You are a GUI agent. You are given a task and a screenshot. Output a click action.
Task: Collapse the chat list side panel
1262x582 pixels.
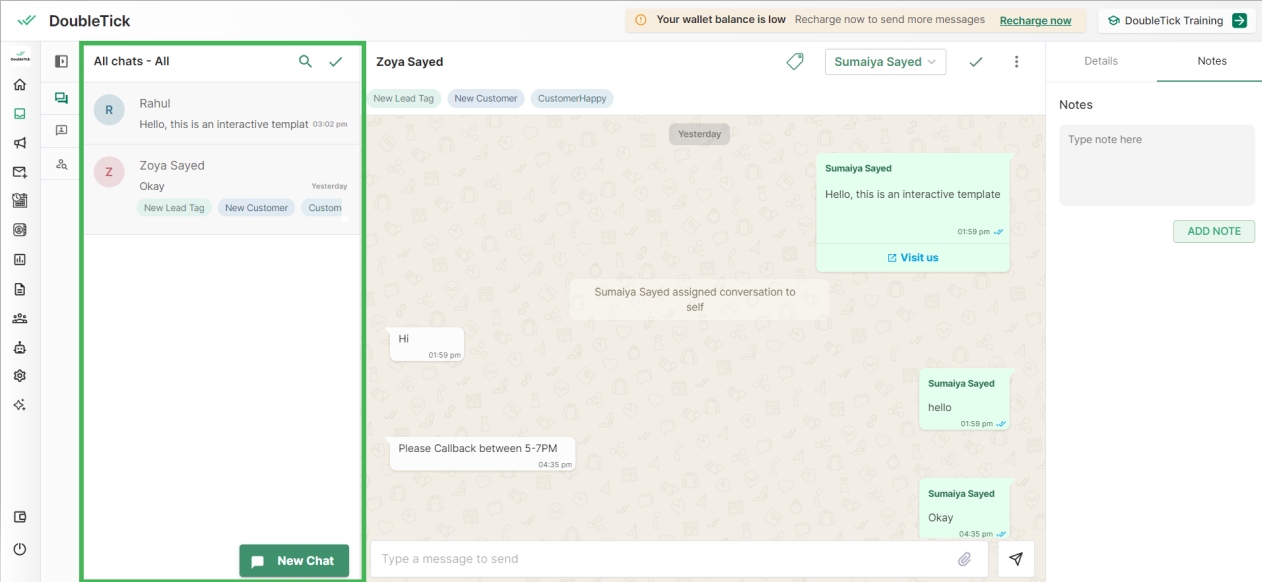61,62
